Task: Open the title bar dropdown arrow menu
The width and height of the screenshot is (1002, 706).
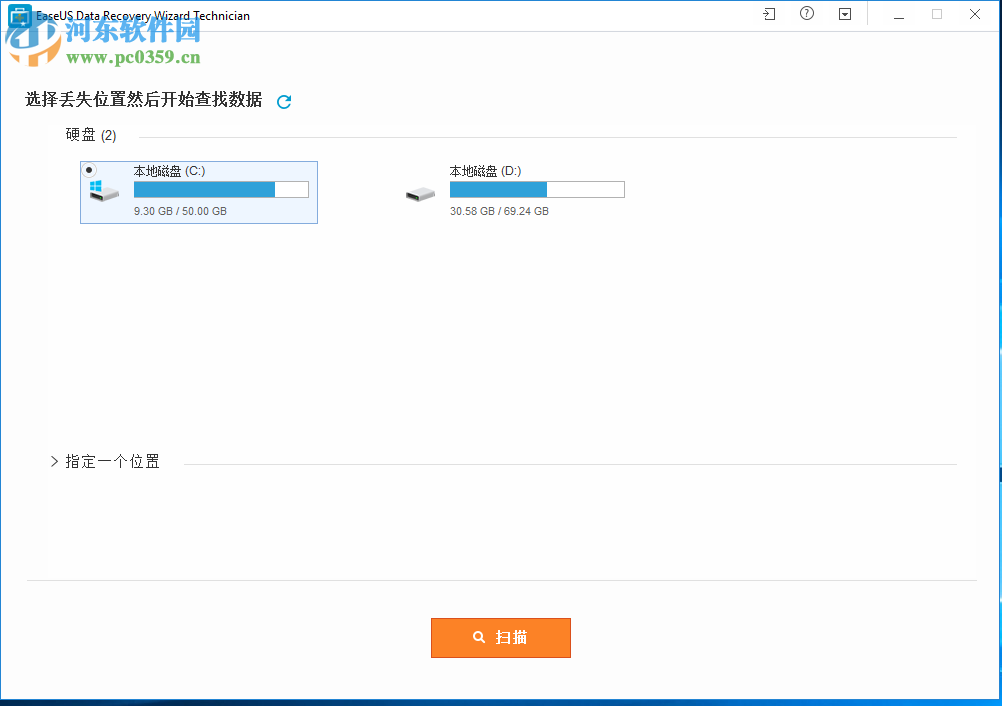Action: pos(844,14)
